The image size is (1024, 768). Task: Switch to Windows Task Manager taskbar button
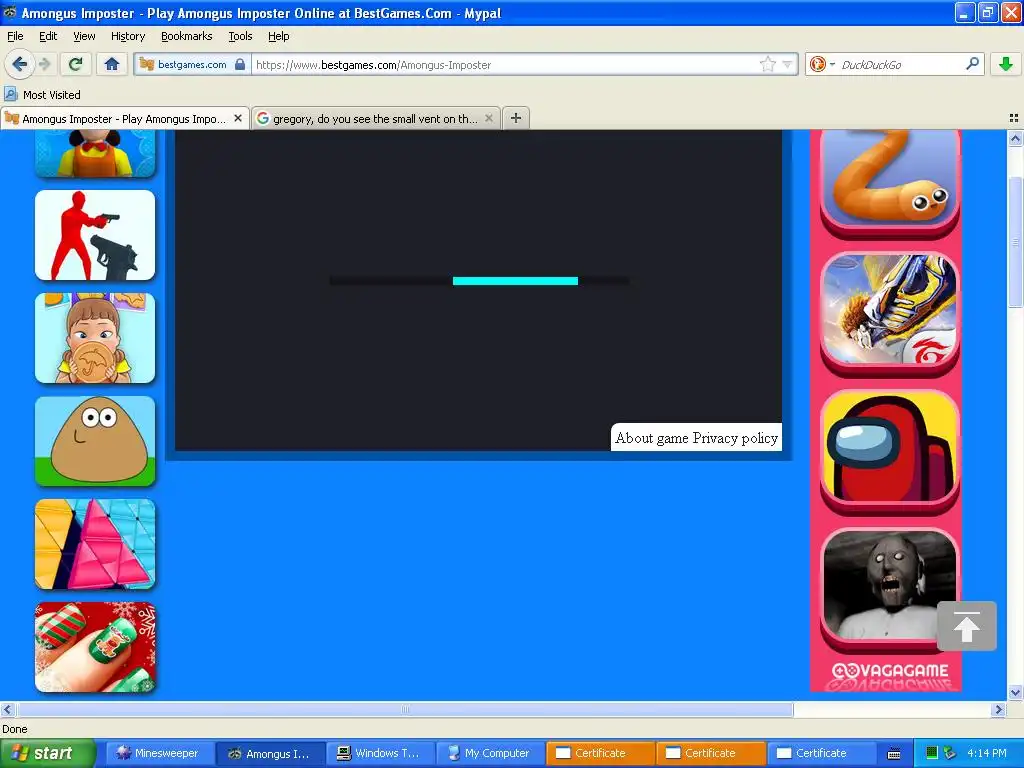(379, 753)
